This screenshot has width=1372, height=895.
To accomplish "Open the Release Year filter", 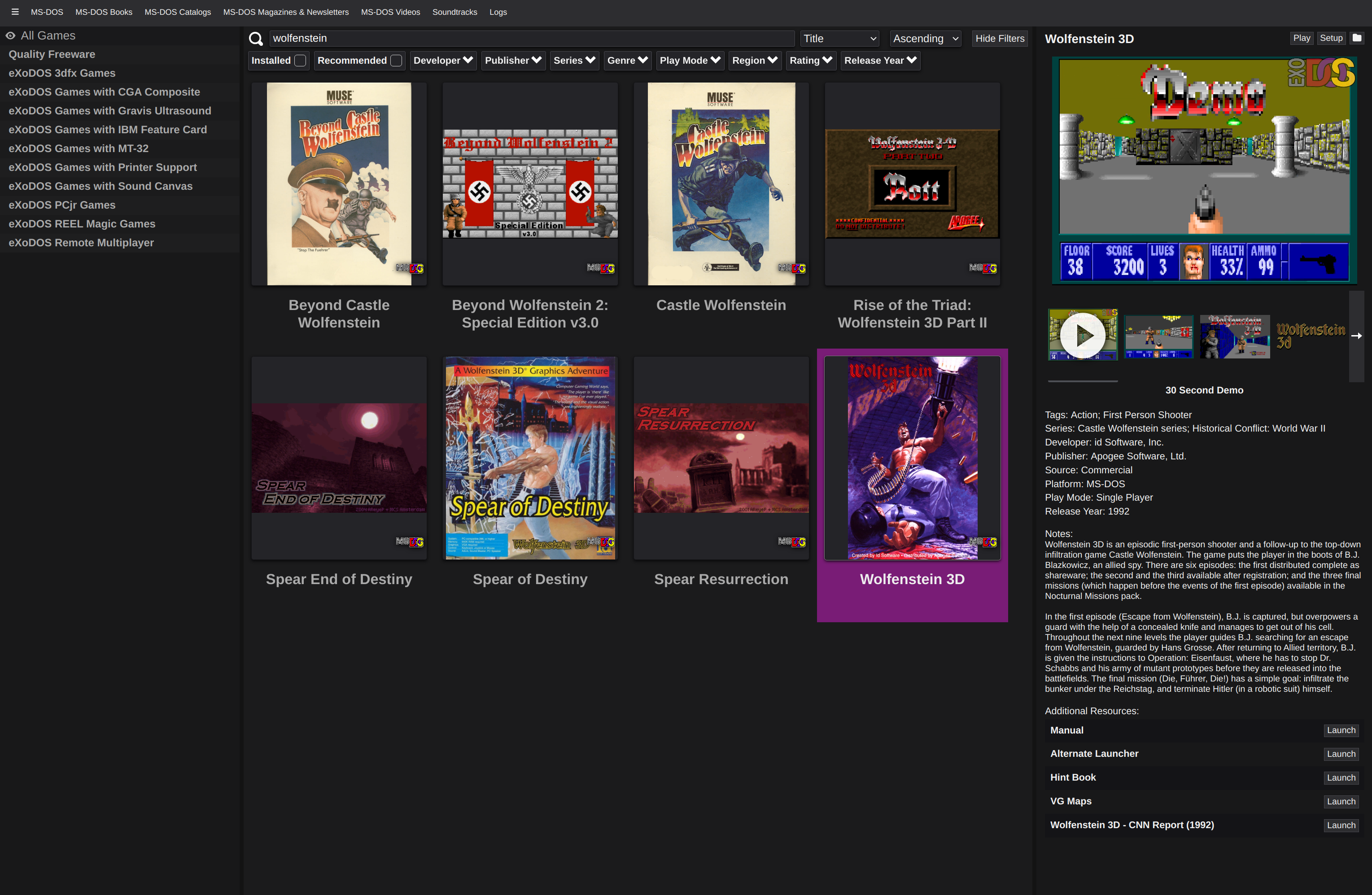I will point(880,61).
